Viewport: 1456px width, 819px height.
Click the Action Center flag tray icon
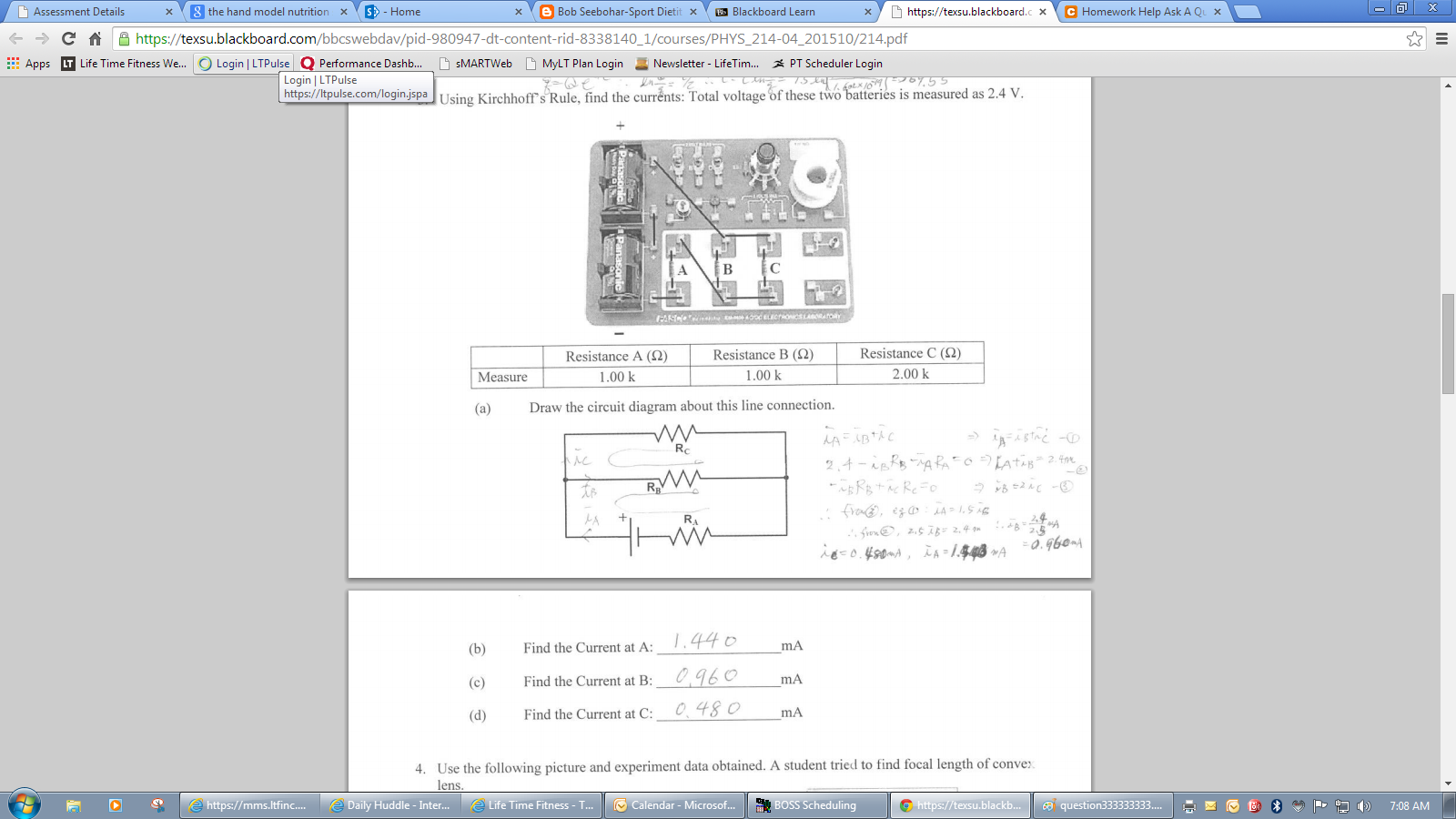[x=1319, y=805]
